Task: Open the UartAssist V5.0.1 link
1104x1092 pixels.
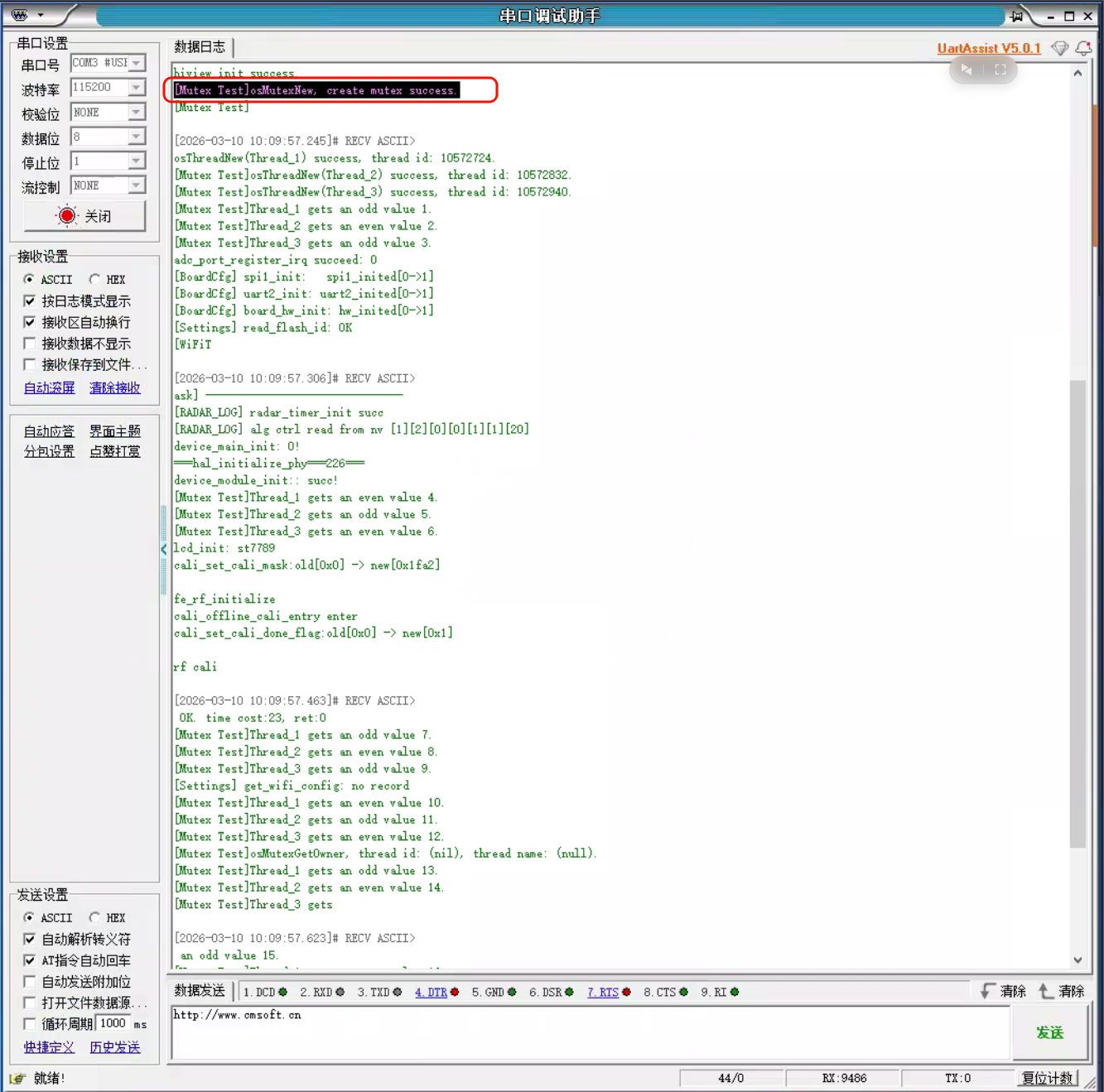Action: click(x=989, y=48)
